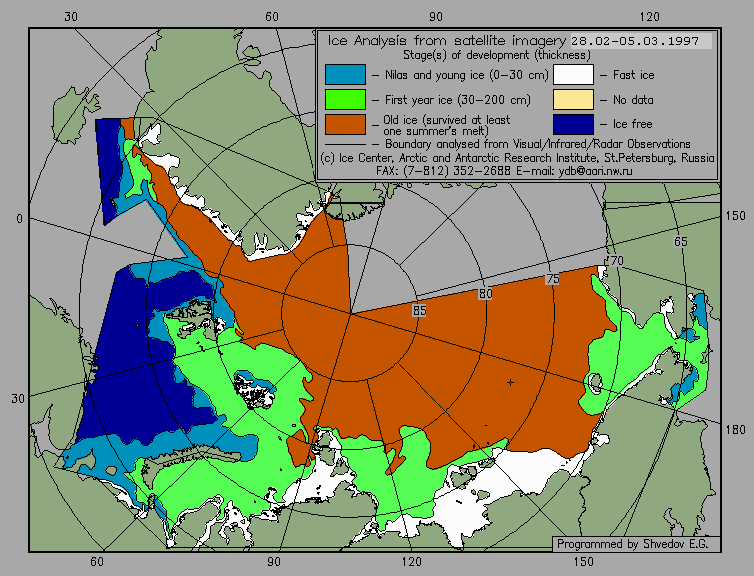This screenshot has height=576, width=754.
Task: Click the dark blue Ice free swatch
Action: pyautogui.click(x=573, y=124)
